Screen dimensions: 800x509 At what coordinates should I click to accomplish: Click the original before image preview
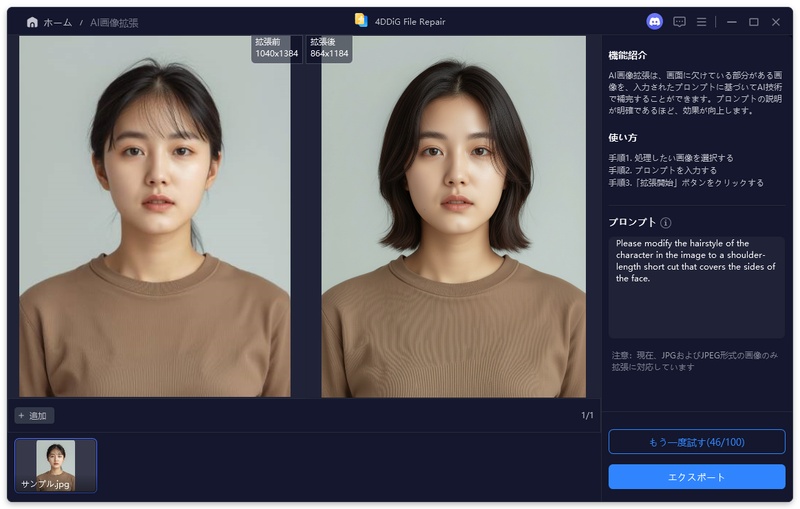click(155, 216)
